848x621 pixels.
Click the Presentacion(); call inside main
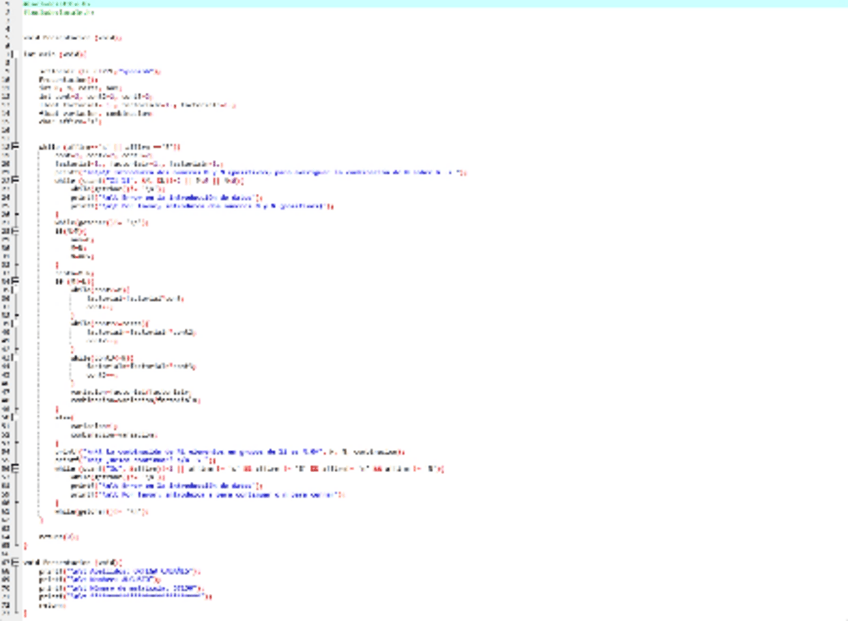pyautogui.click(x=58, y=79)
